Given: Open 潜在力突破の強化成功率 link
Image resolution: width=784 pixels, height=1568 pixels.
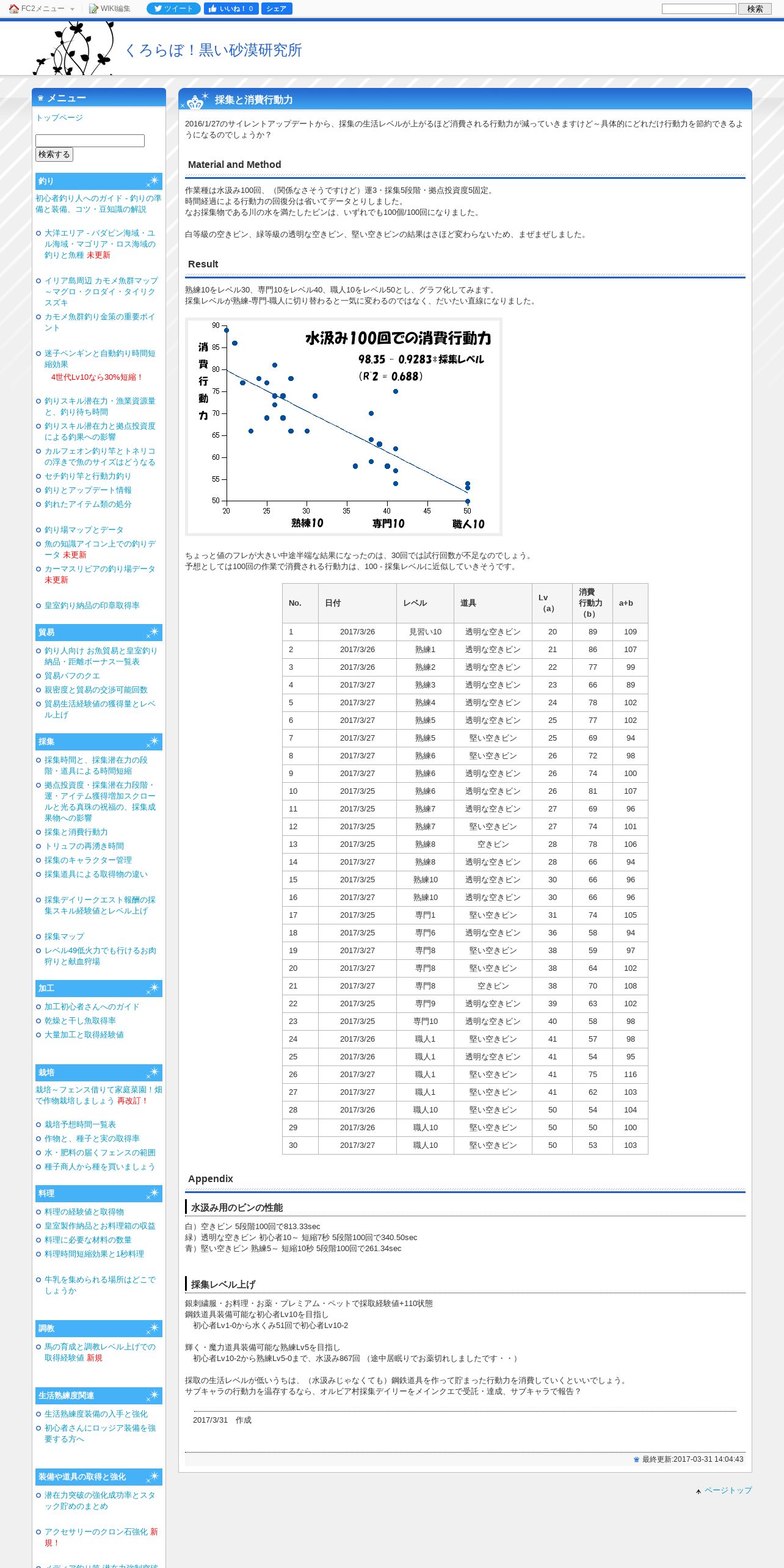Looking at the screenshot, I should tap(100, 1500).
